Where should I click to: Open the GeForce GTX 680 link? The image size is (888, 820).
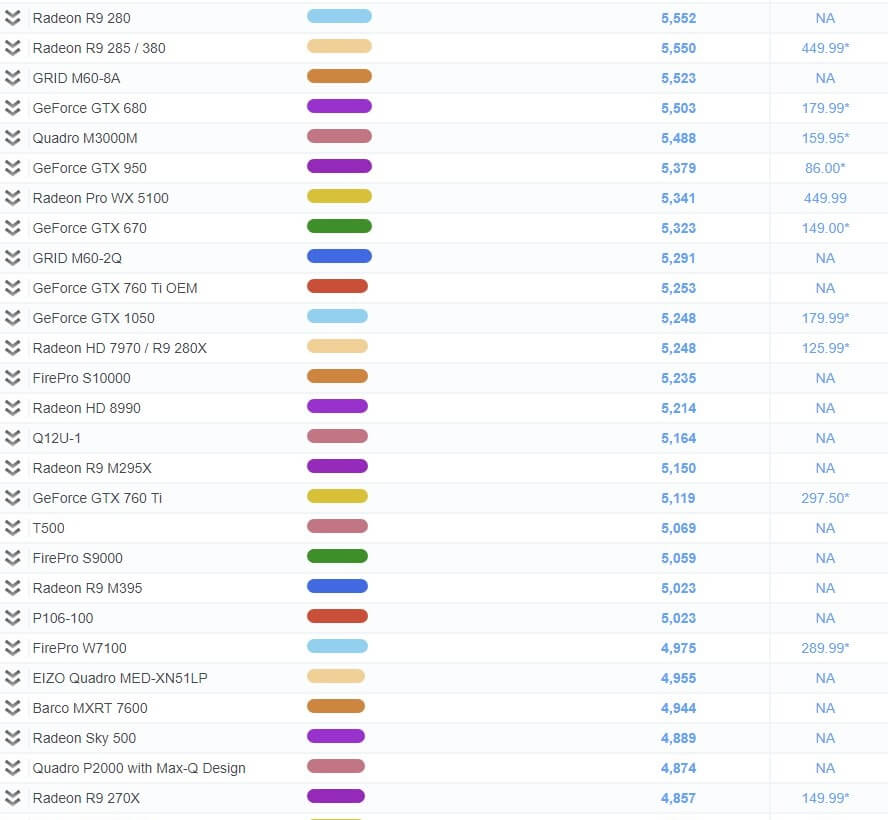tap(89, 108)
